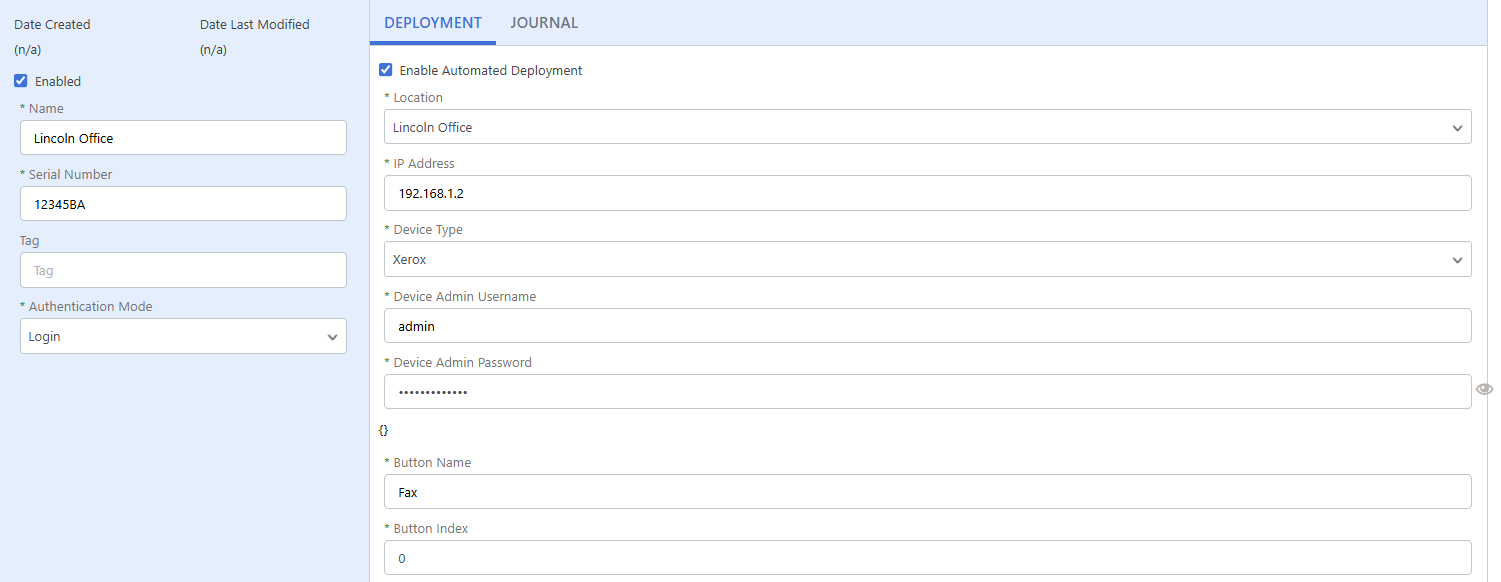Click the IP Address input field
Screen dimensions: 1501x582
click(927, 193)
